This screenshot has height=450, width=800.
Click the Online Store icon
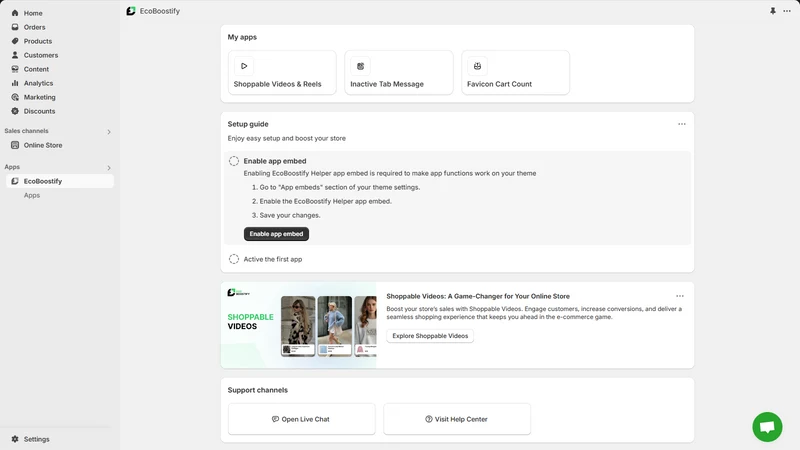15,145
